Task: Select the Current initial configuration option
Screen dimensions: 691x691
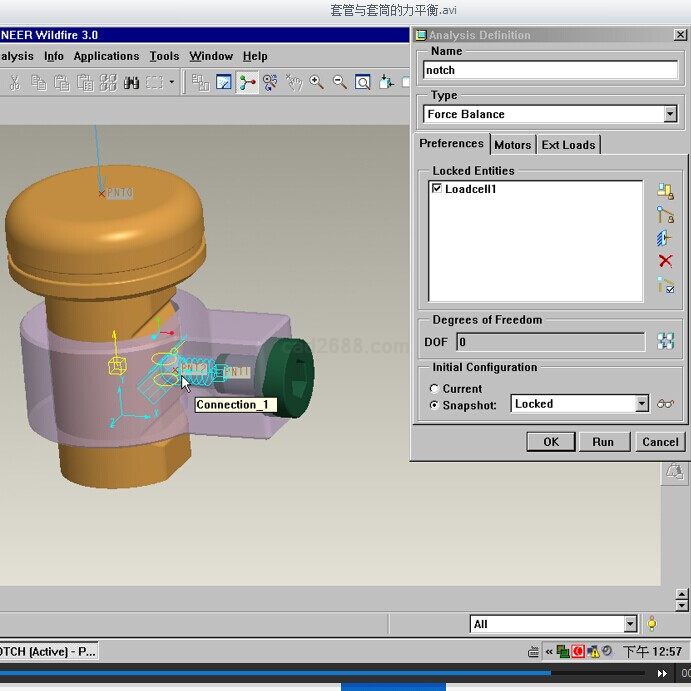Action: point(434,388)
